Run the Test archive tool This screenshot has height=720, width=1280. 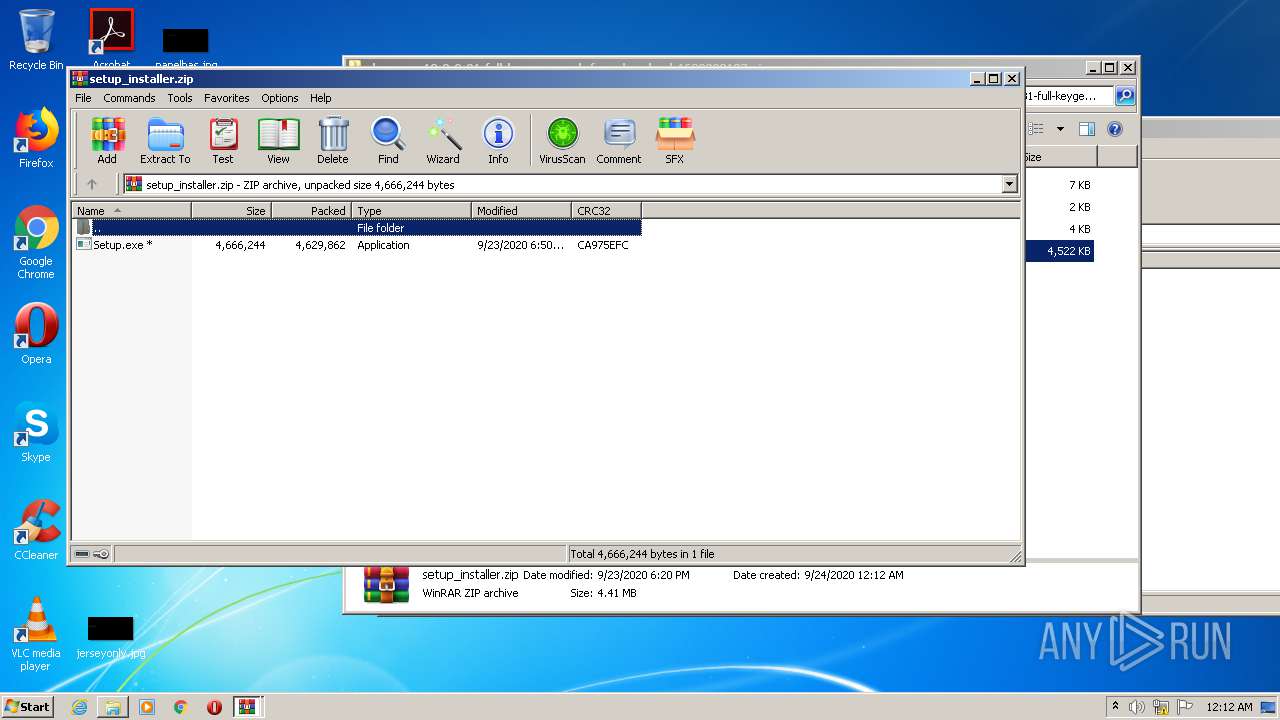(223, 140)
